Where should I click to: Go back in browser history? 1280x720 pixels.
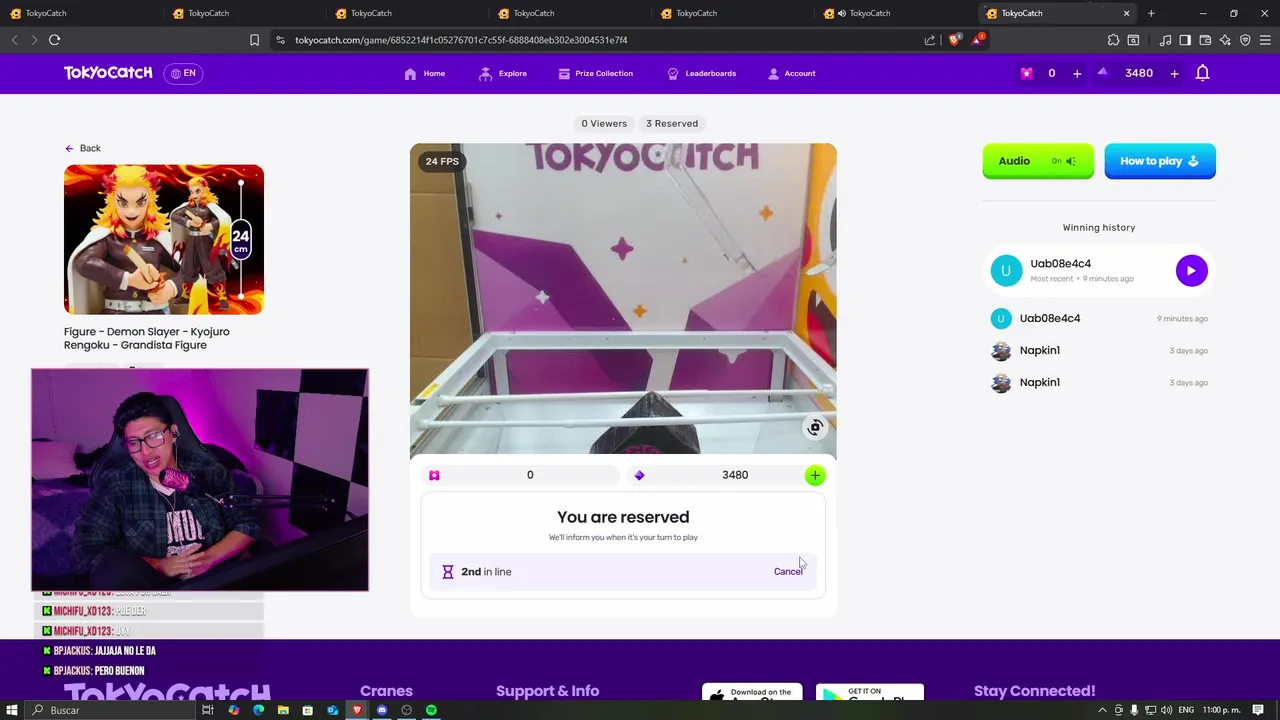coord(14,40)
